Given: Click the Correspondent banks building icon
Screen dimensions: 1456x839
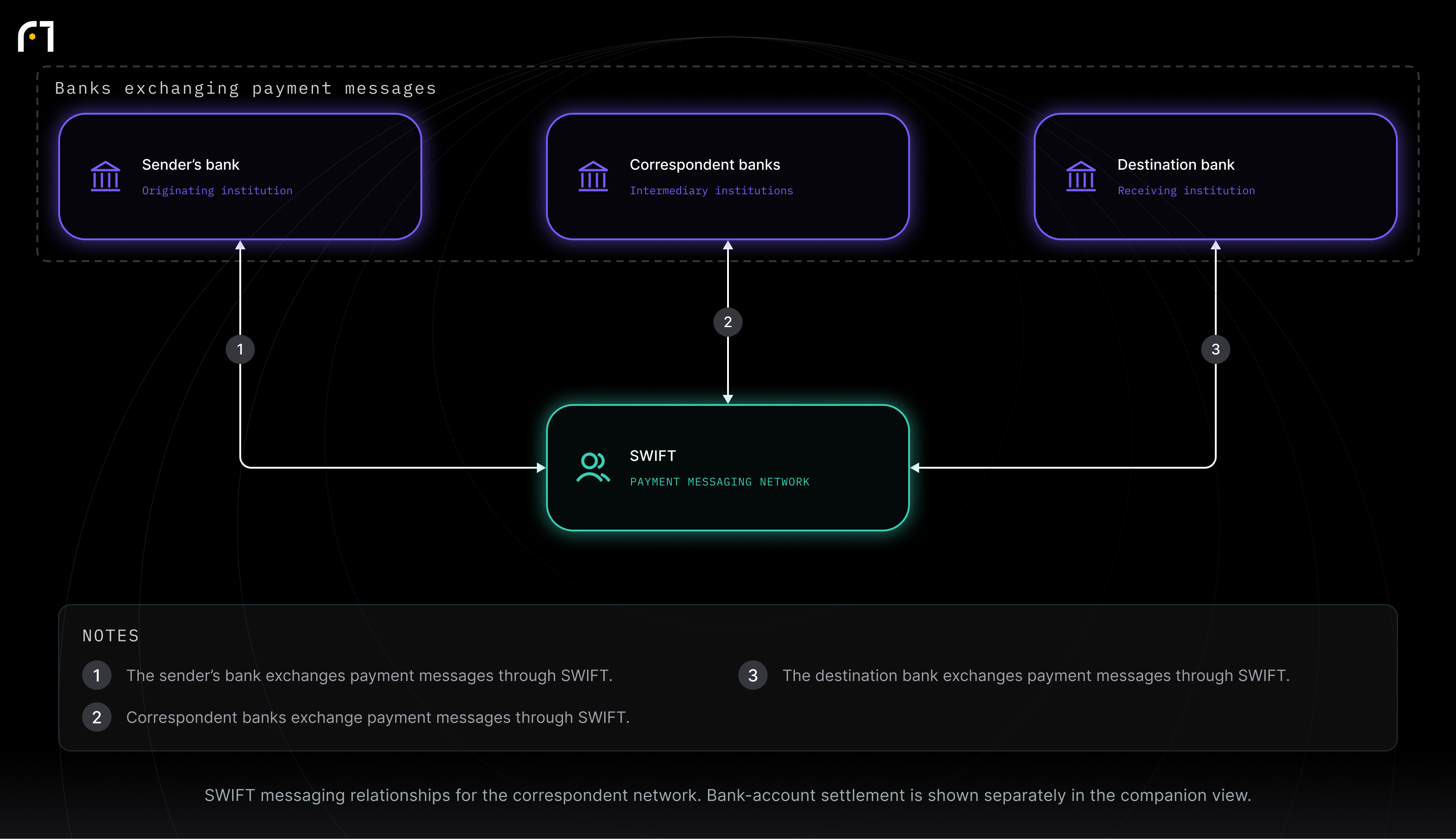Looking at the screenshot, I should [x=593, y=177].
